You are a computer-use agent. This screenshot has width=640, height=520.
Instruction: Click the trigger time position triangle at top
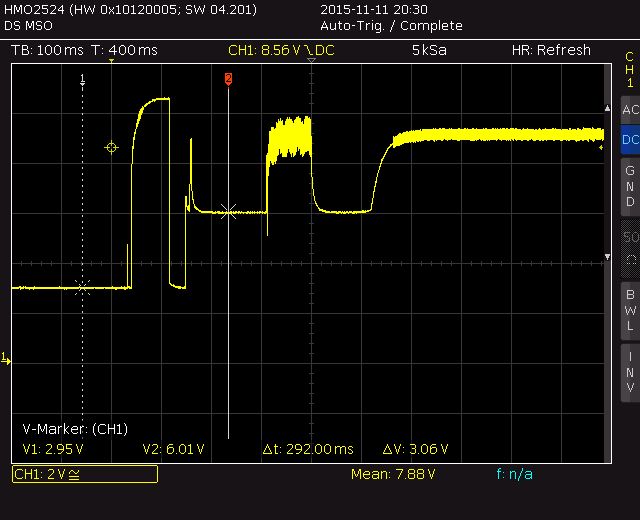pos(111,61)
